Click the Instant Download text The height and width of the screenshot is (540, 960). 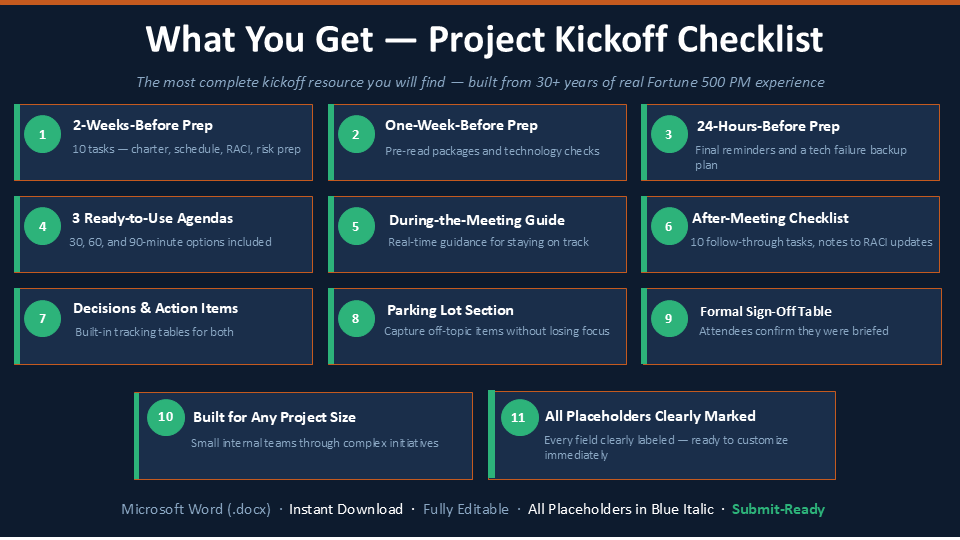click(x=346, y=509)
